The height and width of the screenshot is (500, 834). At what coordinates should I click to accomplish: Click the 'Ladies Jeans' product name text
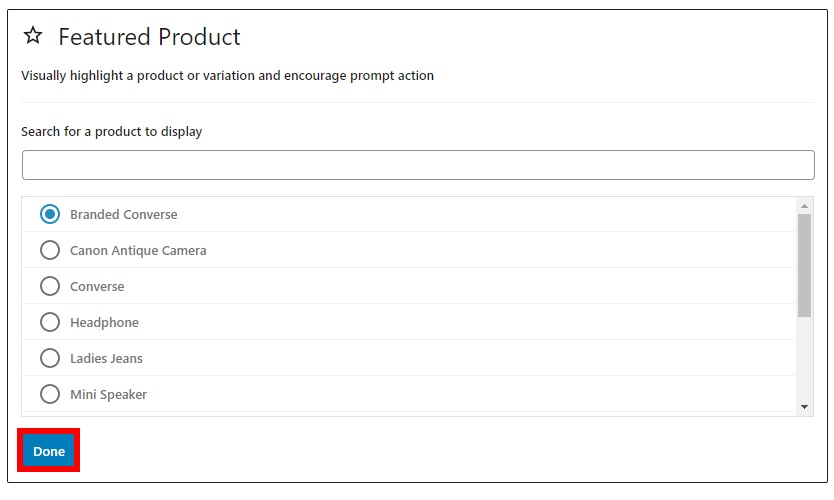[106, 359]
